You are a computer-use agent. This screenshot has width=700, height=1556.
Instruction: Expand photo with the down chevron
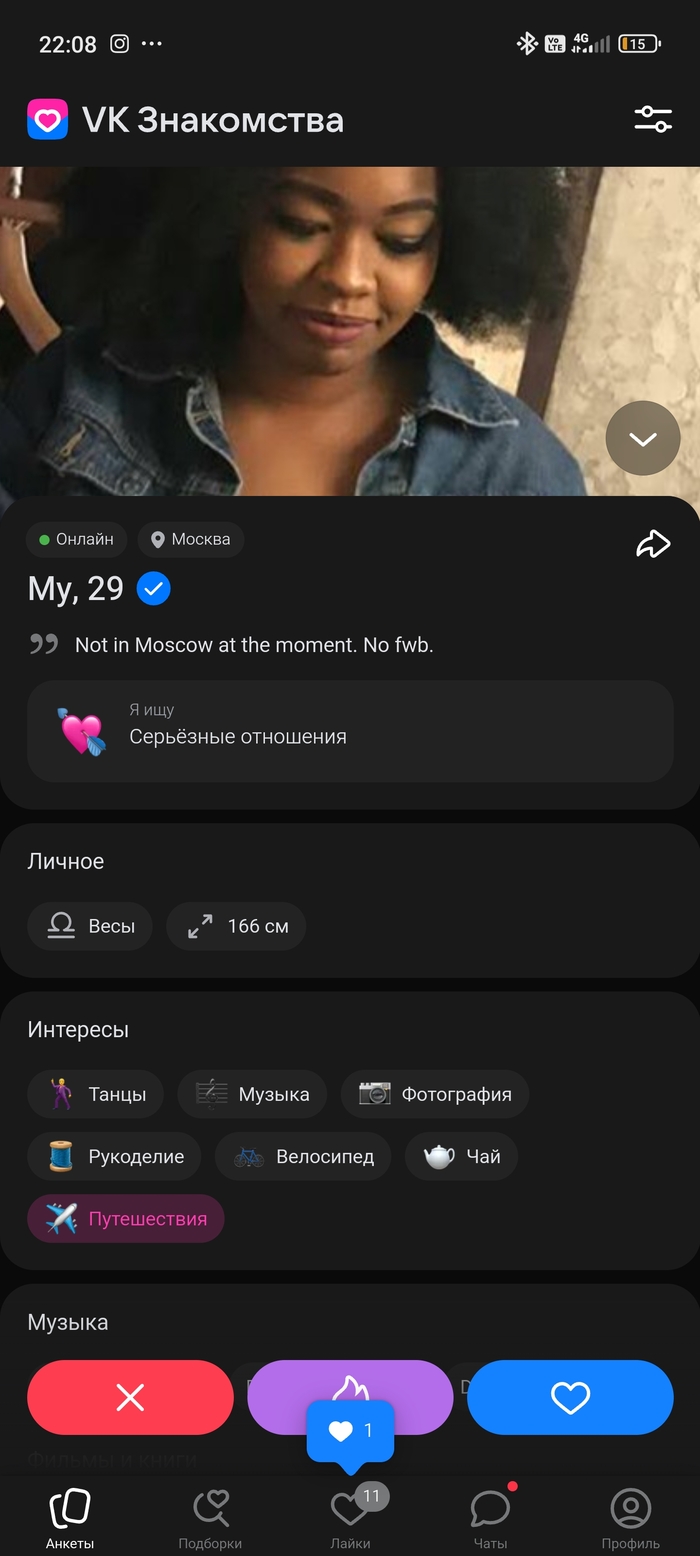[642, 438]
